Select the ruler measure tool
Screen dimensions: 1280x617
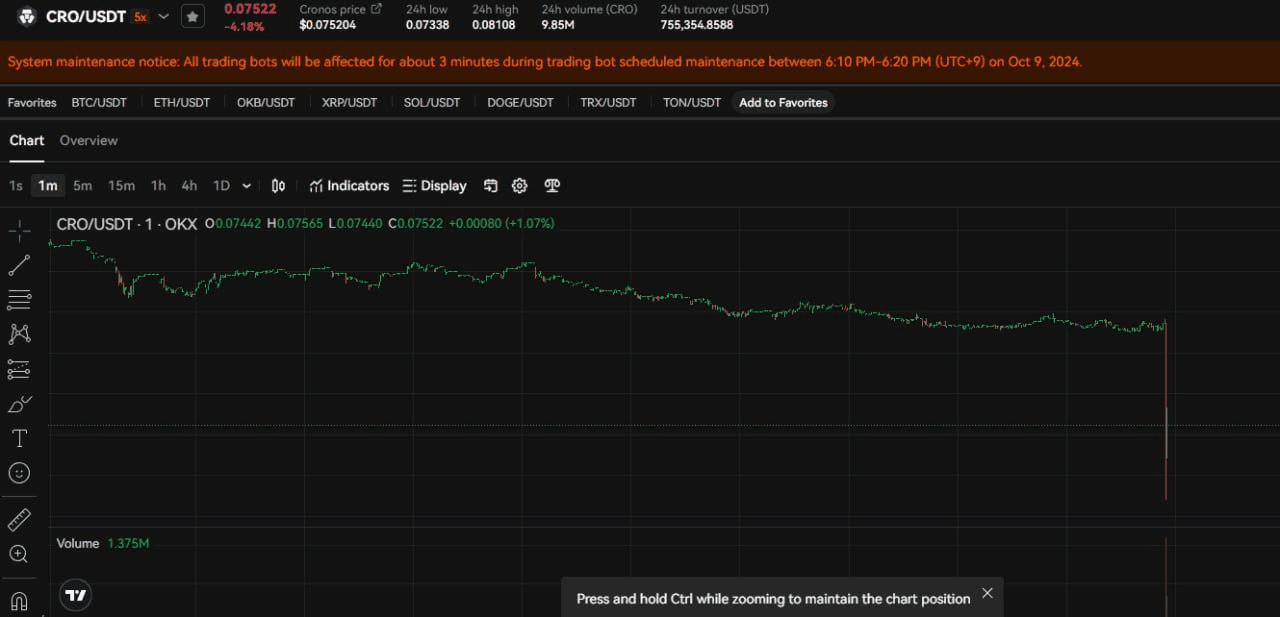point(19,520)
